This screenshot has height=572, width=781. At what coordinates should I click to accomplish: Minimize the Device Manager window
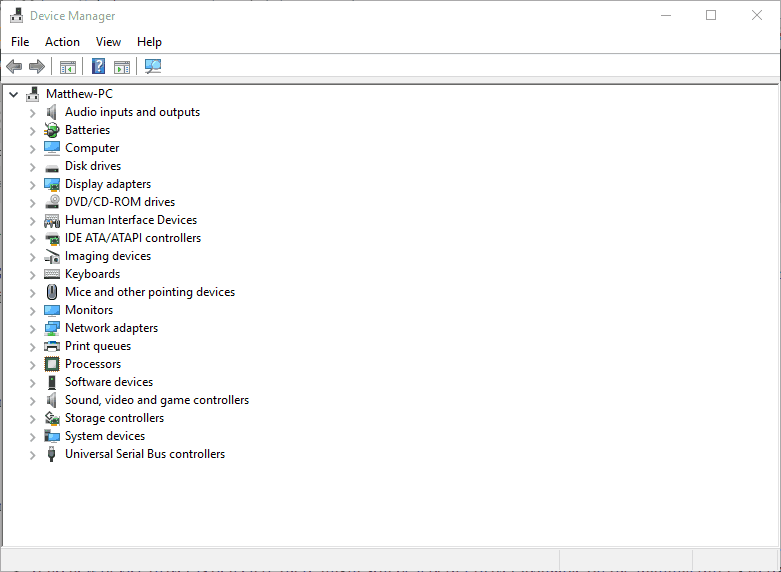666,15
